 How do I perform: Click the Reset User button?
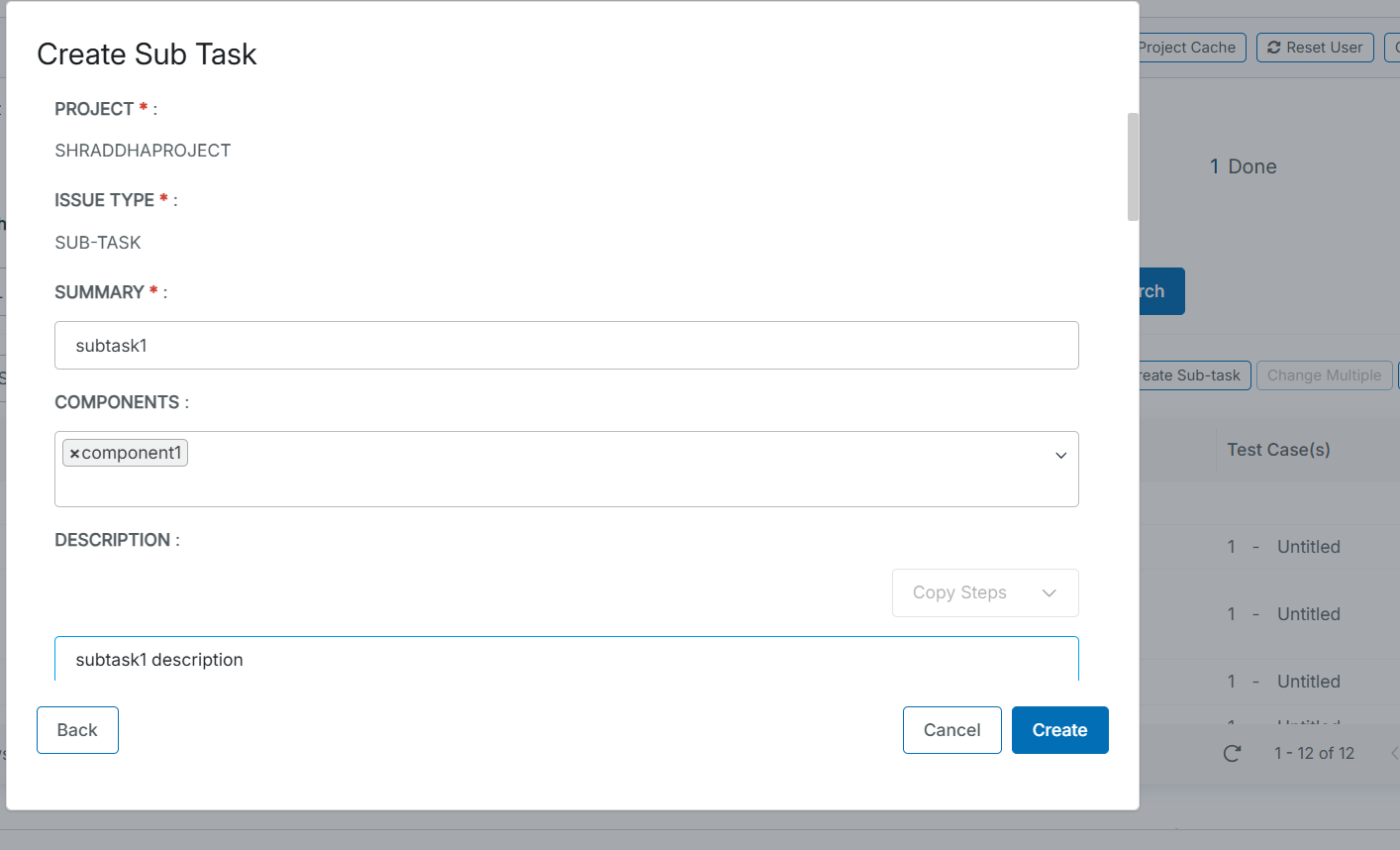tap(1315, 47)
